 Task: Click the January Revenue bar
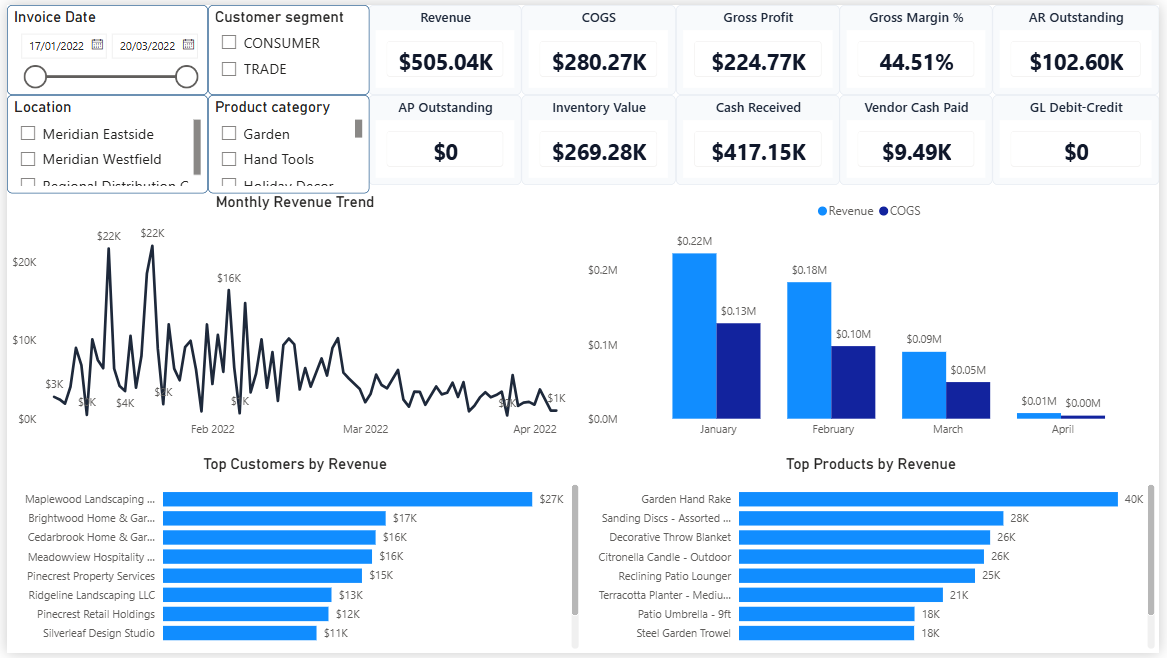(x=694, y=336)
